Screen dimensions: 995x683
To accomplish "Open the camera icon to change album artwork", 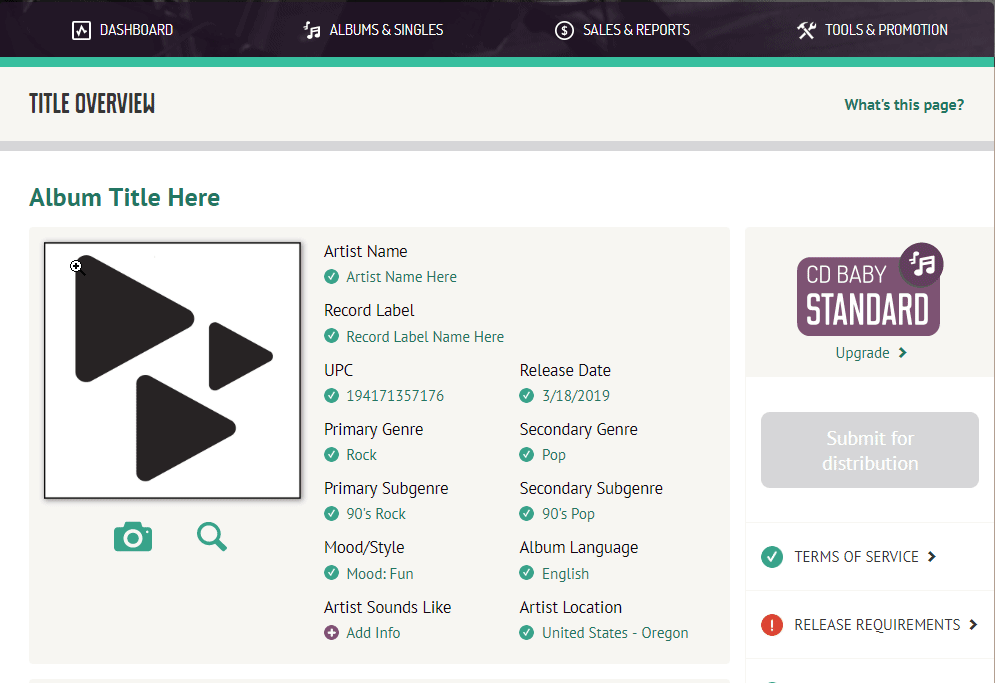I will (x=133, y=536).
